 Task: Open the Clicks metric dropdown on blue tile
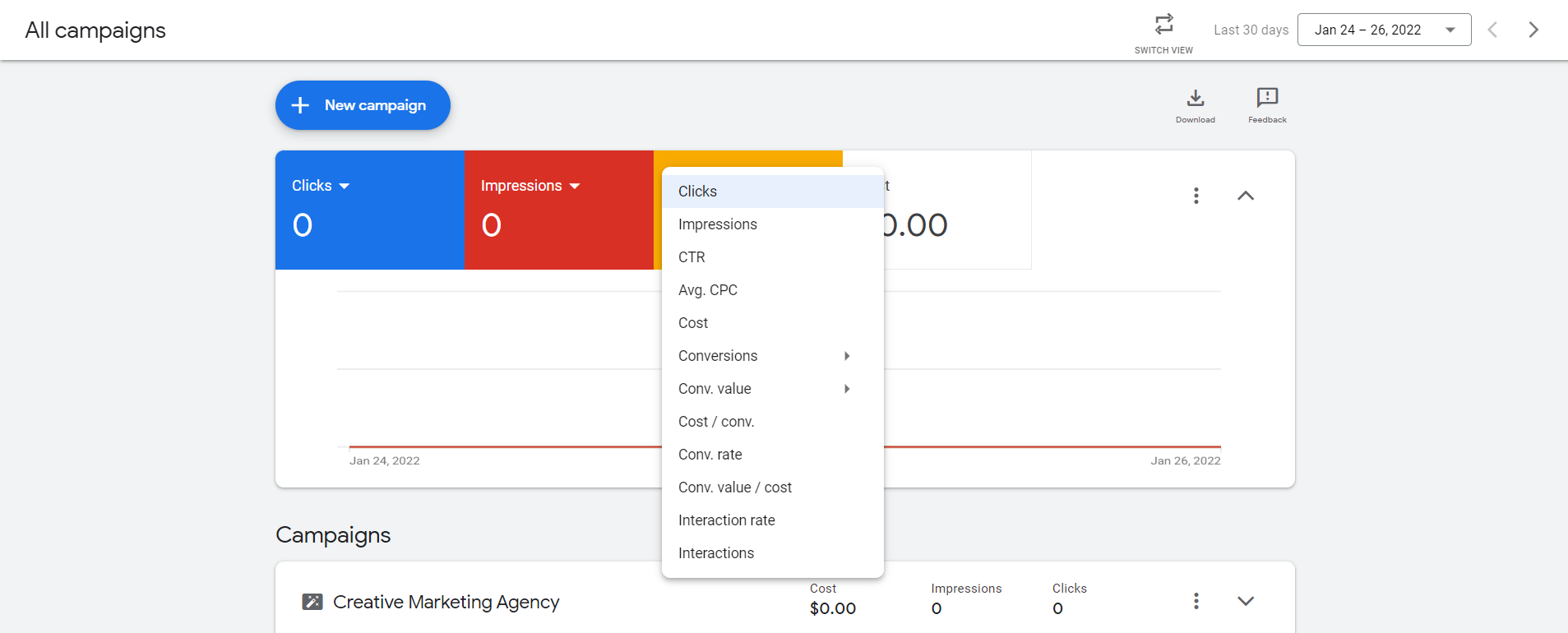[x=321, y=186]
